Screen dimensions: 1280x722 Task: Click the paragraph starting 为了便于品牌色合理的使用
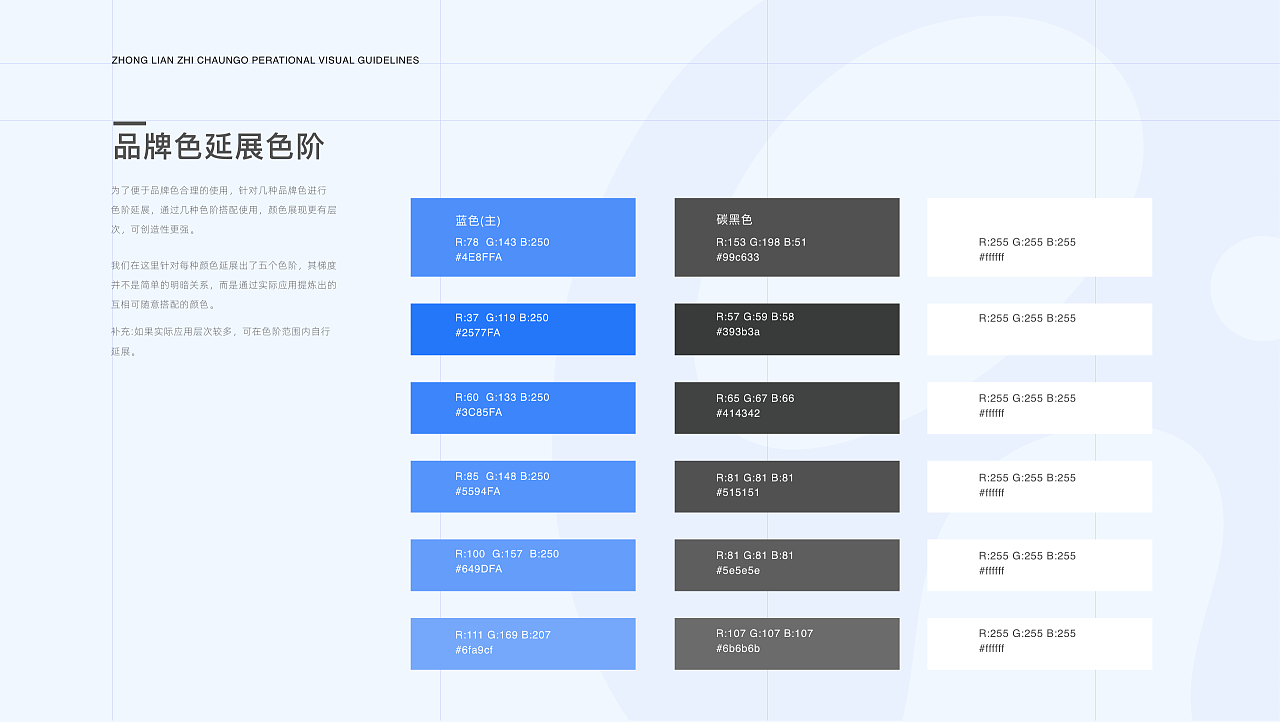click(x=224, y=209)
